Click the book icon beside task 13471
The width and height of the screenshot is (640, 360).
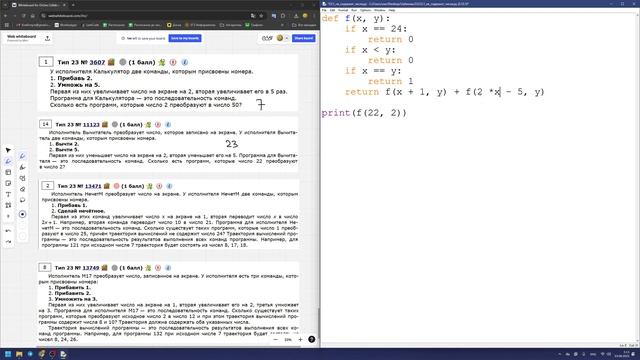[x=107, y=186]
